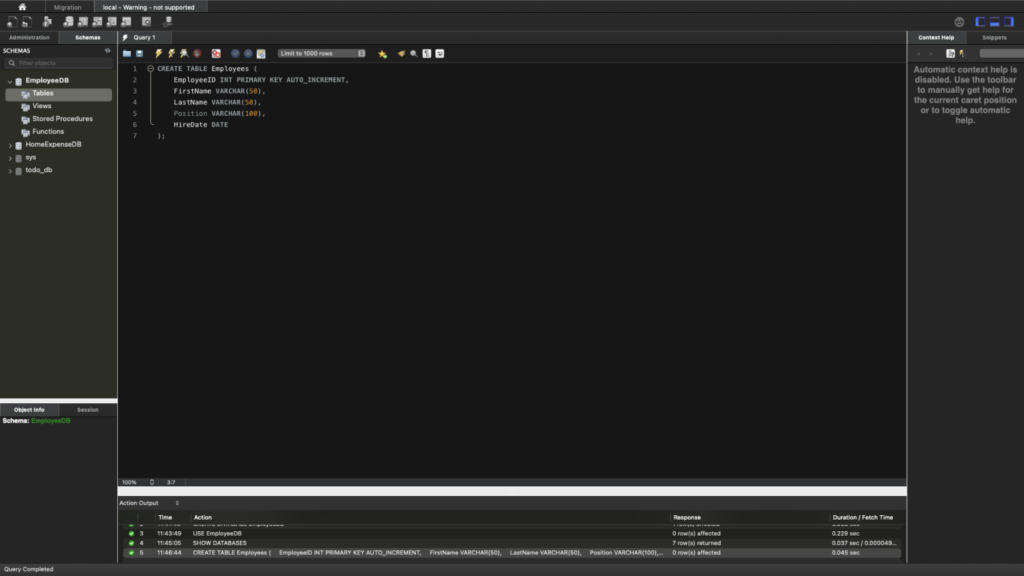Expand the HomeExpenseDB schema
Screen dimensions: 1024x576
coord(11,145)
